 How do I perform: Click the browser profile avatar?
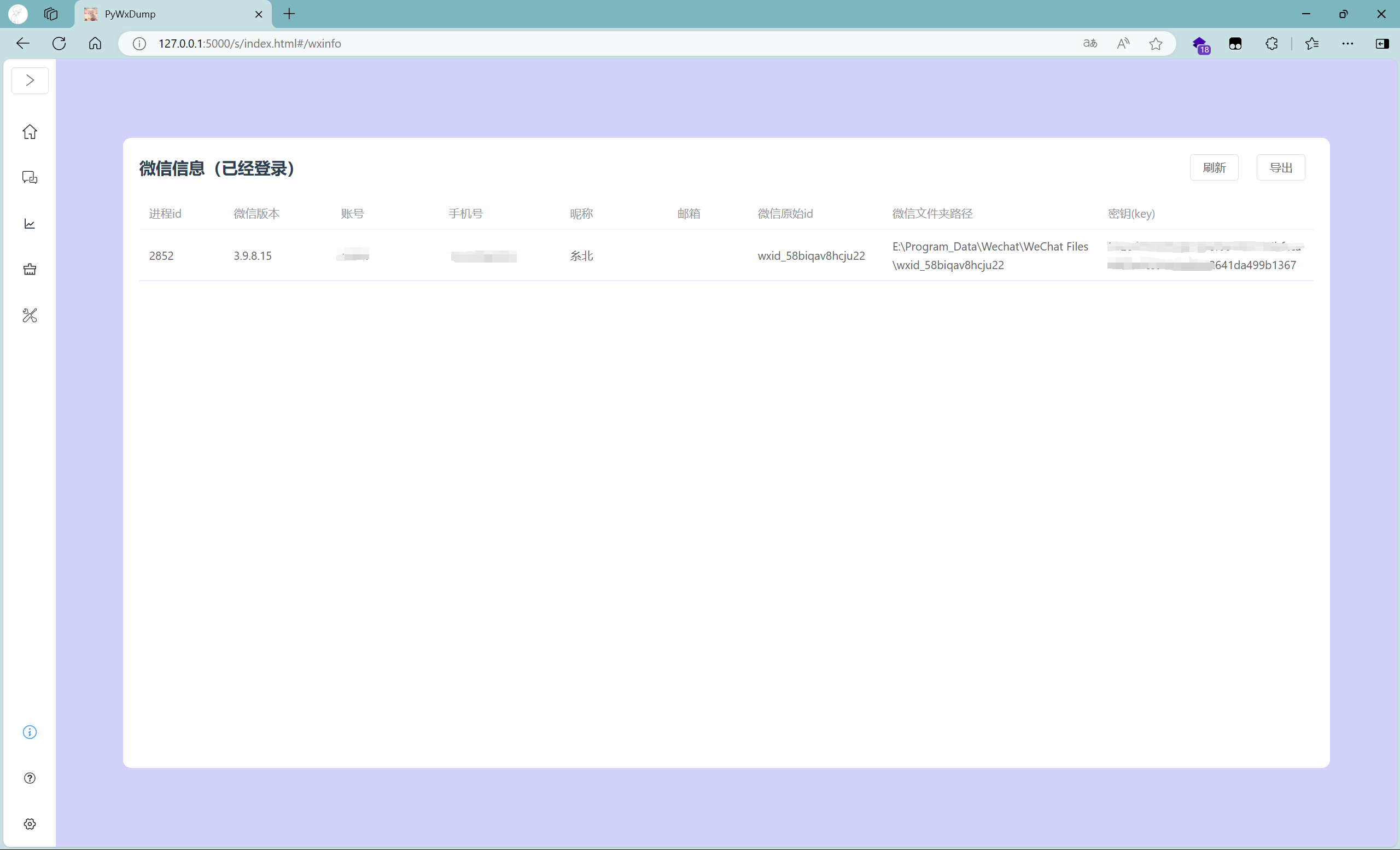coord(18,14)
